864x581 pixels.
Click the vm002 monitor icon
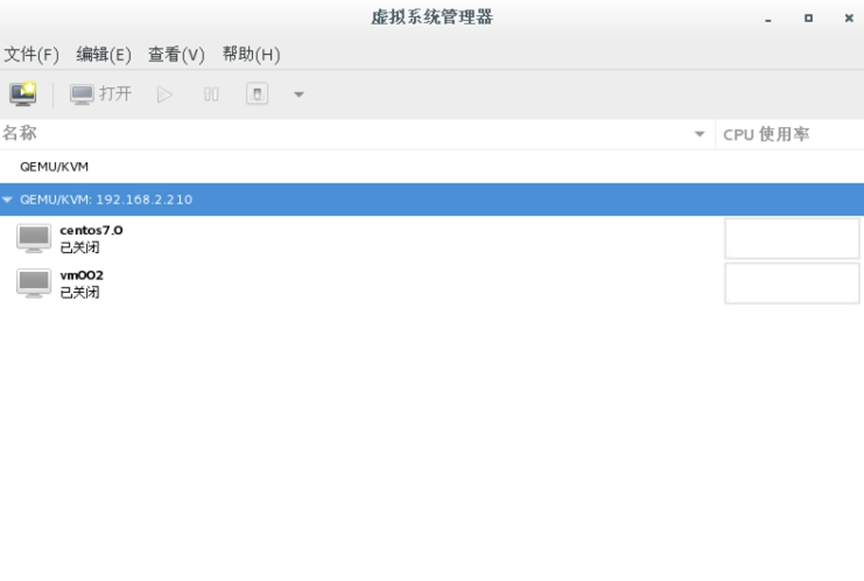(x=34, y=283)
